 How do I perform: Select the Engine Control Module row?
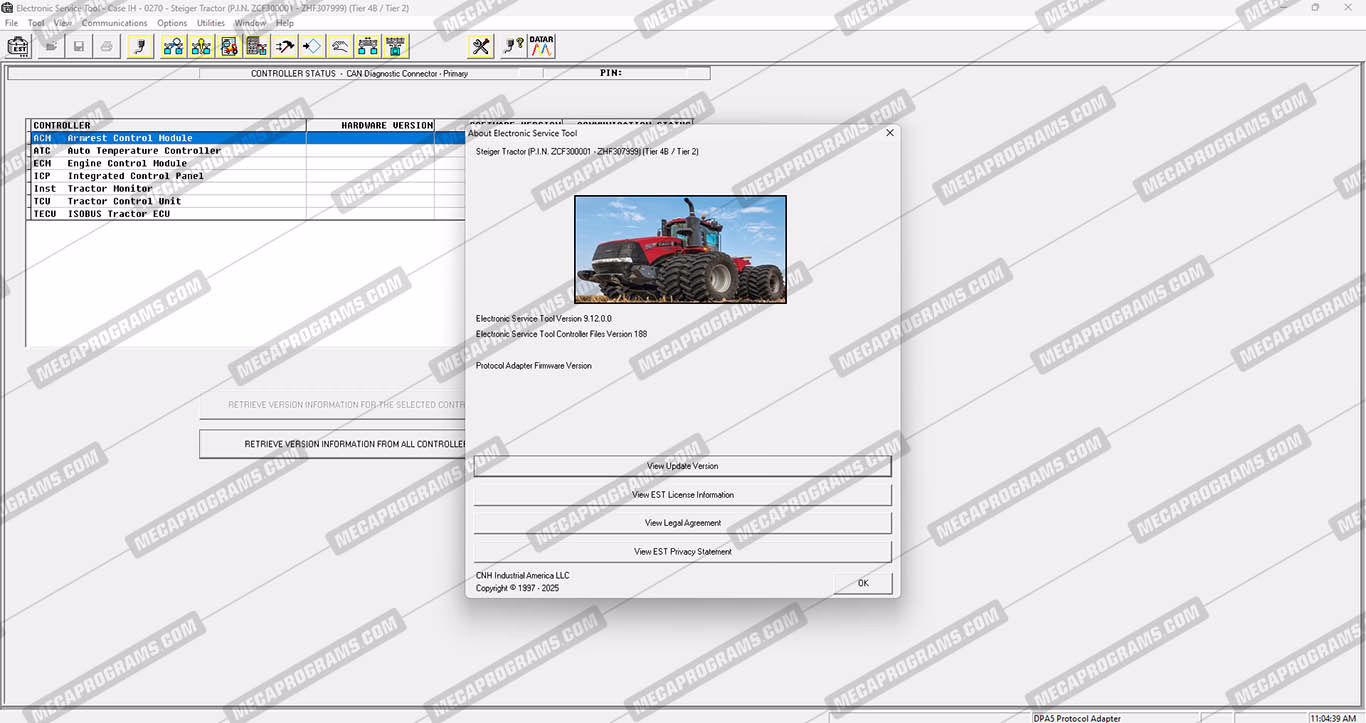[x=127, y=163]
